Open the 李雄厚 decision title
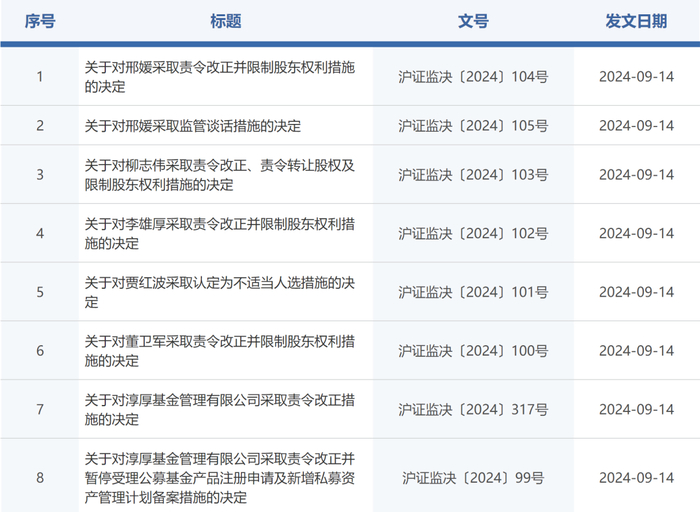This screenshot has width=700, height=512. point(220,233)
